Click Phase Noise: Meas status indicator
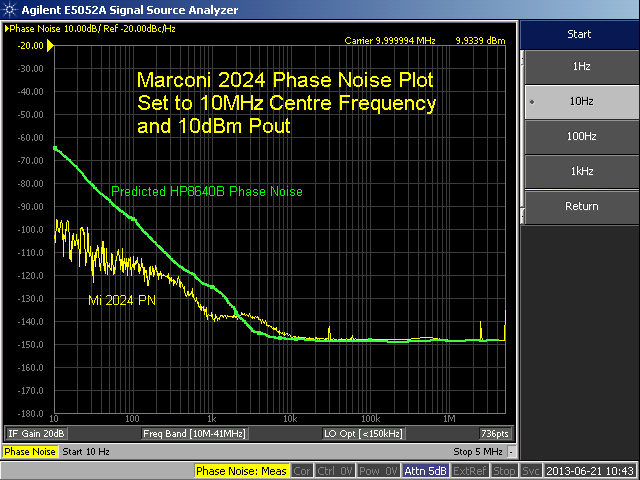This screenshot has width=640, height=480. (x=241, y=471)
